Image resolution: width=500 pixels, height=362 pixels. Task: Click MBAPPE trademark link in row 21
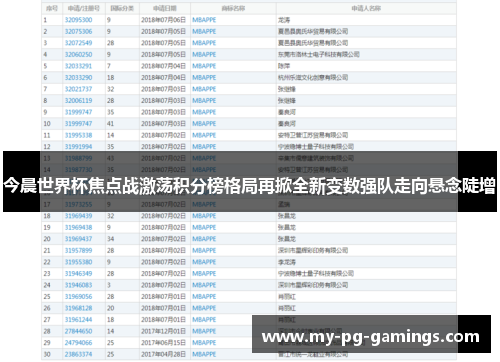click(204, 251)
